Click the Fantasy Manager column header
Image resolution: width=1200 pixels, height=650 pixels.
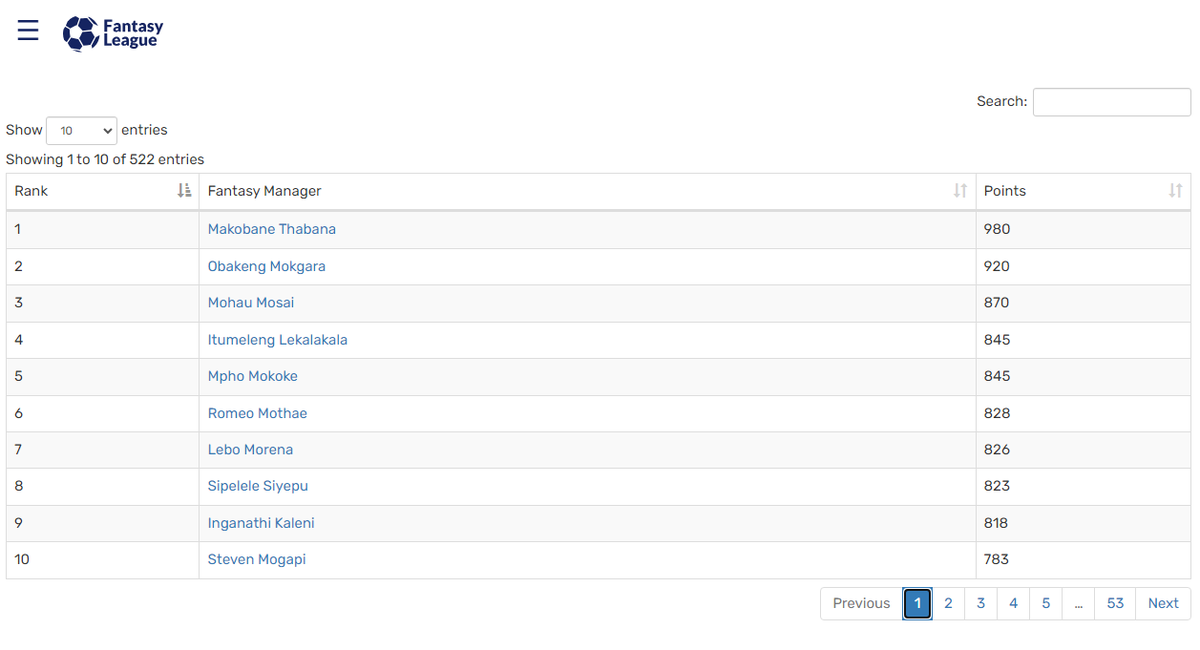(588, 191)
